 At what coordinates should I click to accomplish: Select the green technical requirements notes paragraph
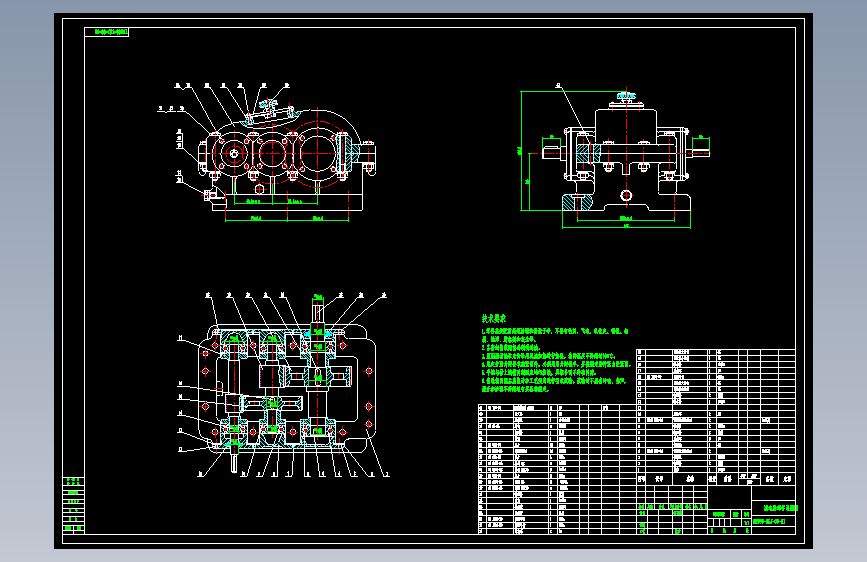tap(556, 360)
